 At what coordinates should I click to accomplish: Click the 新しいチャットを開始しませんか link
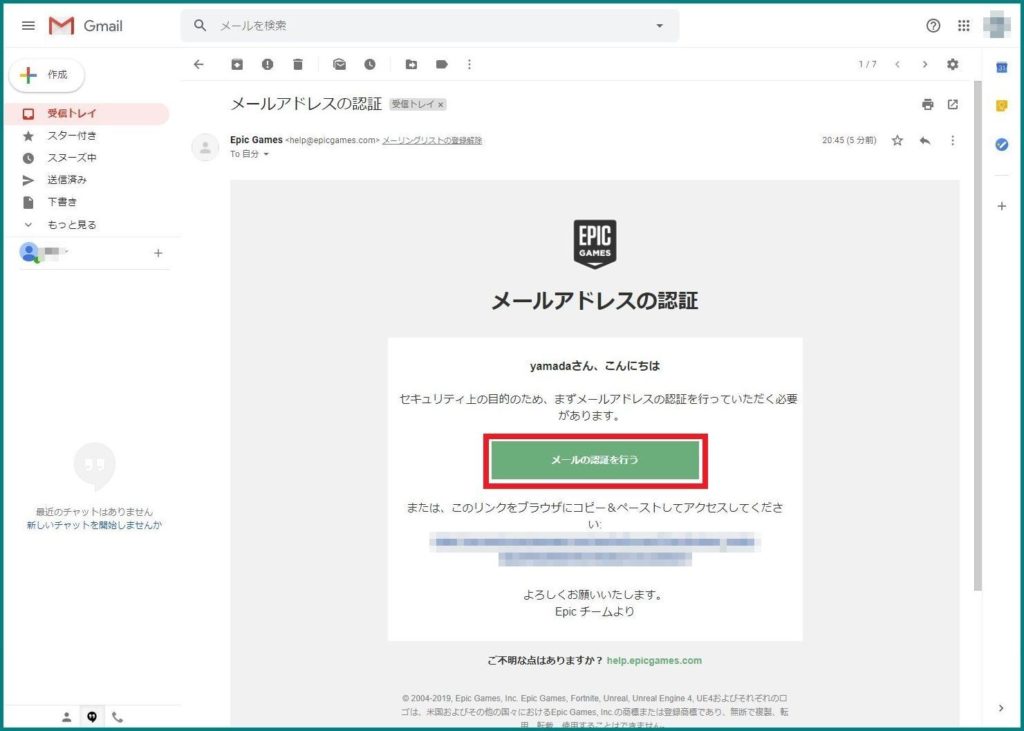[94, 525]
